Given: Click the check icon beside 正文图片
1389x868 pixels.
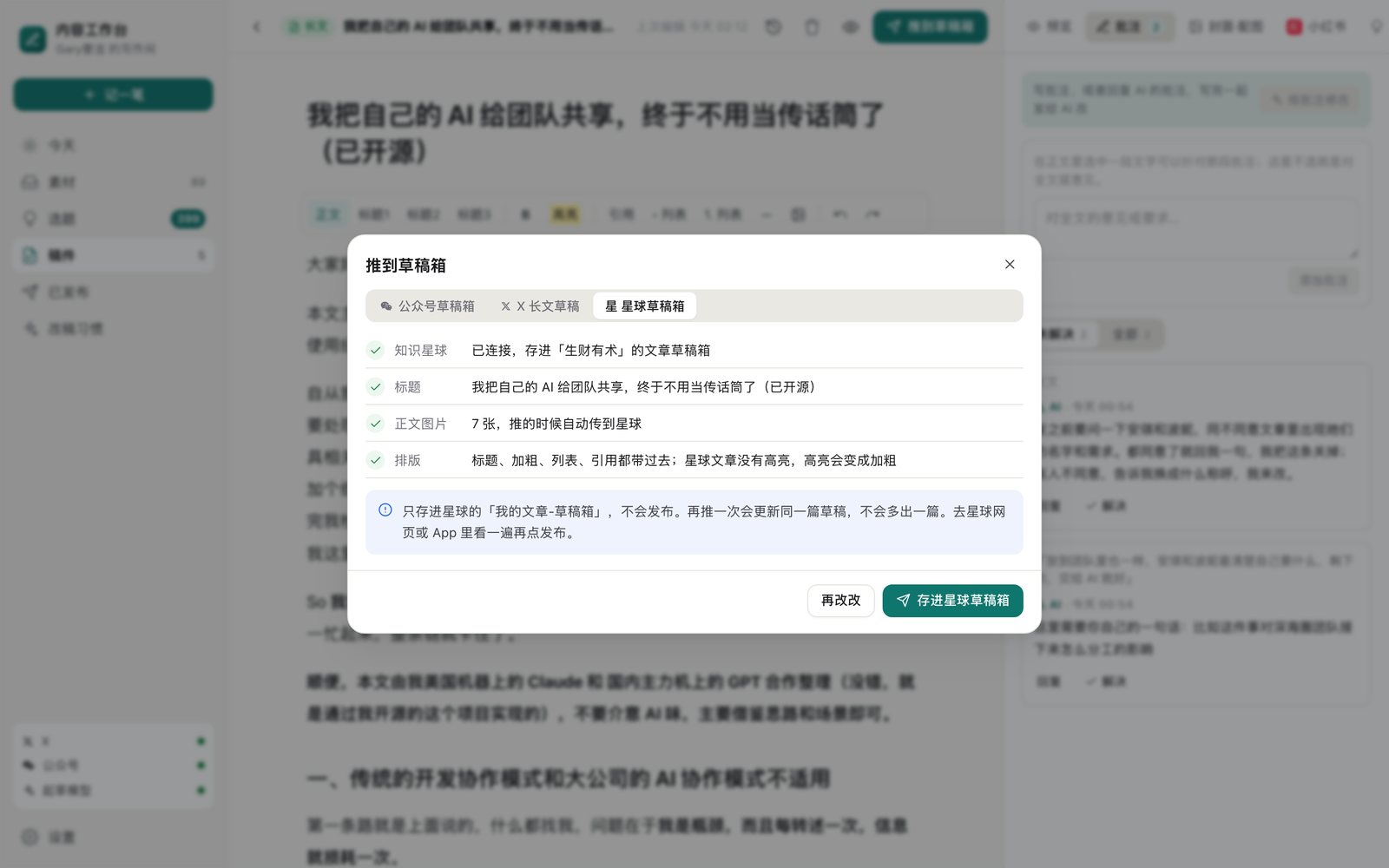Looking at the screenshot, I should pyautogui.click(x=376, y=424).
